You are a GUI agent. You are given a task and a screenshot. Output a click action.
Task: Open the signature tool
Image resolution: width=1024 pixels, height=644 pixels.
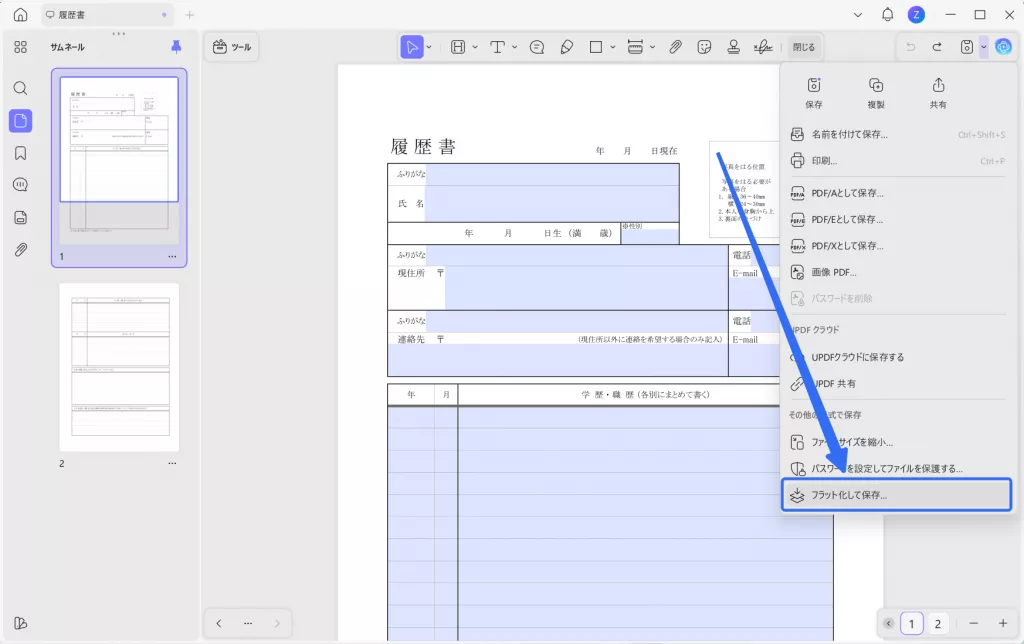coord(762,47)
